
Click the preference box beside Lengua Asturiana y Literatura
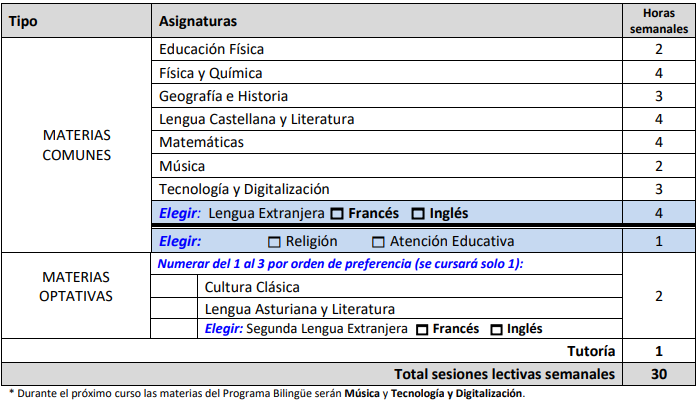[x=175, y=308]
